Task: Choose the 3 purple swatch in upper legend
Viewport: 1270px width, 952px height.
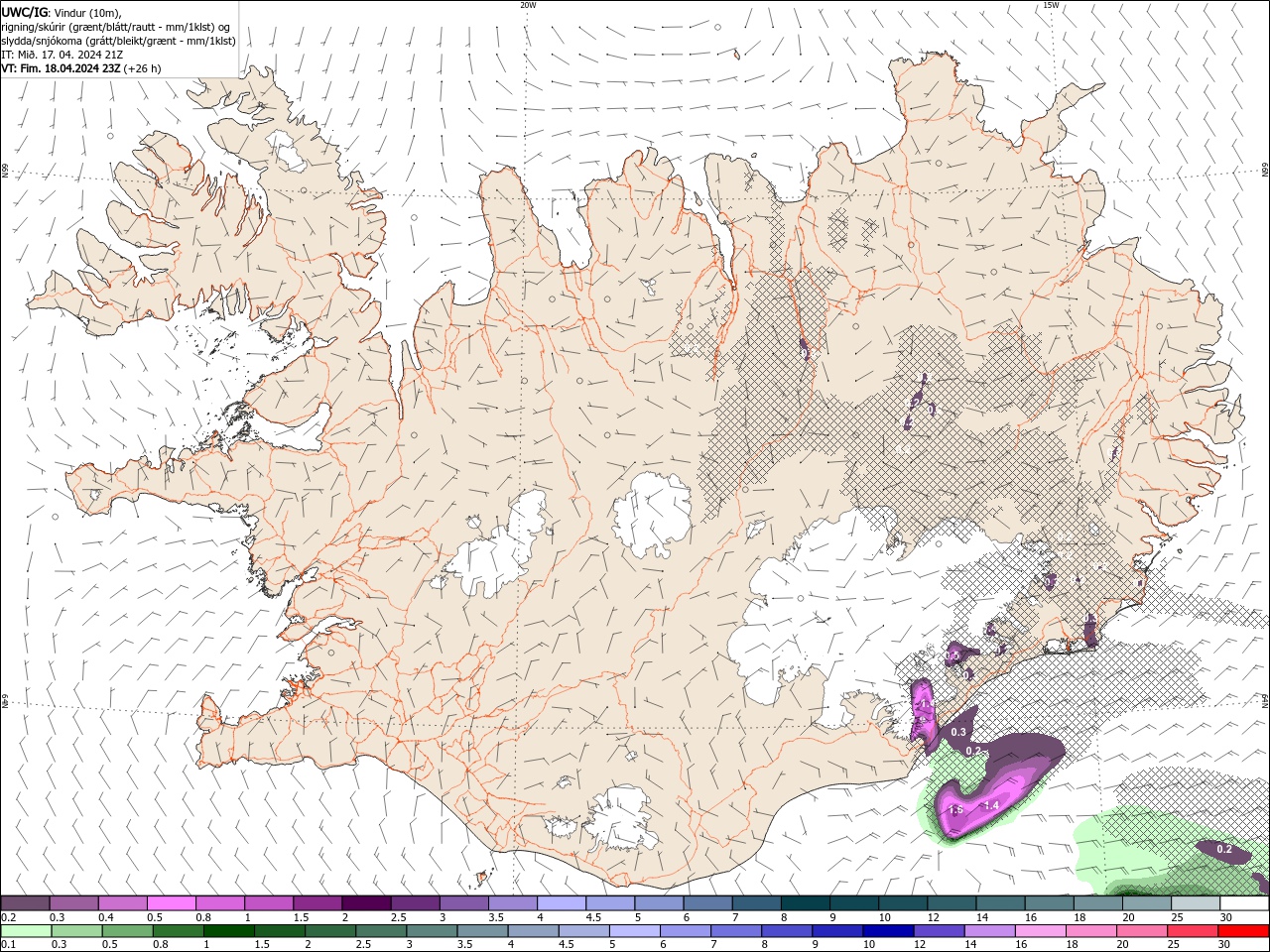Action: pos(463,903)
